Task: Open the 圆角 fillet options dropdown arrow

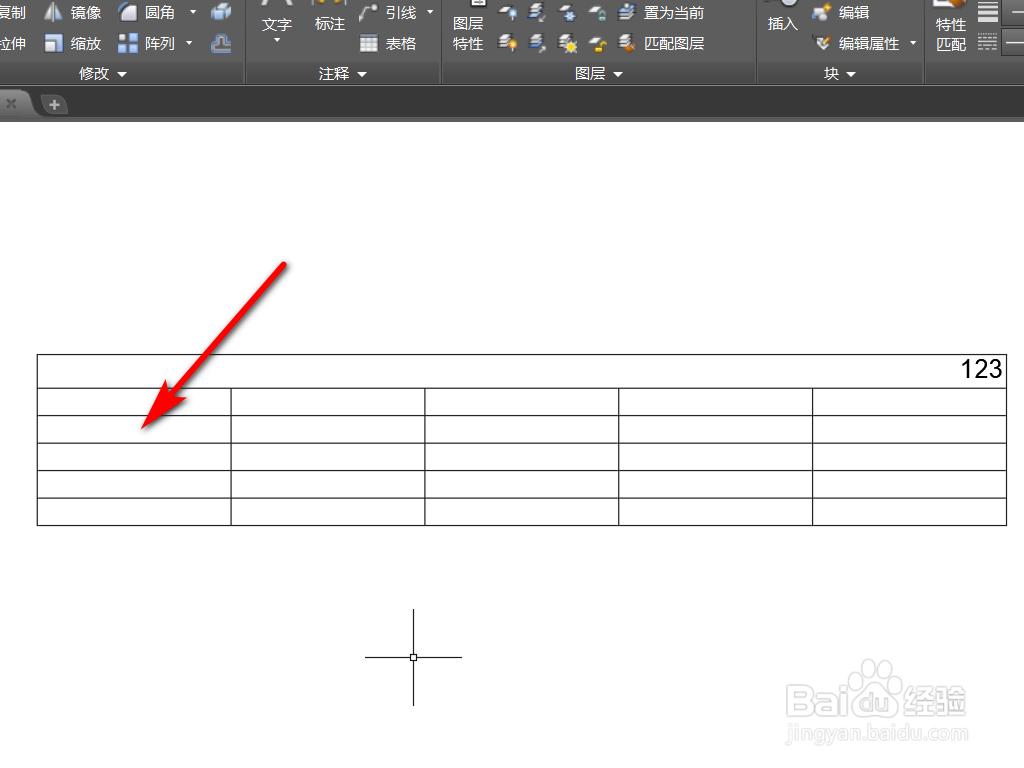Action: pyautogui.click(x=193, y=12)
